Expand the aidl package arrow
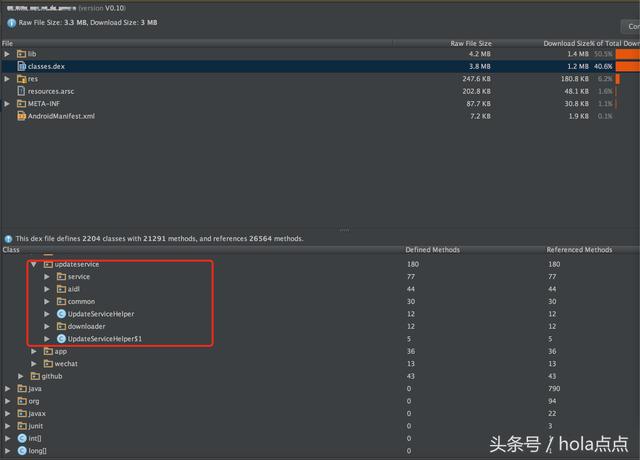 47,289
